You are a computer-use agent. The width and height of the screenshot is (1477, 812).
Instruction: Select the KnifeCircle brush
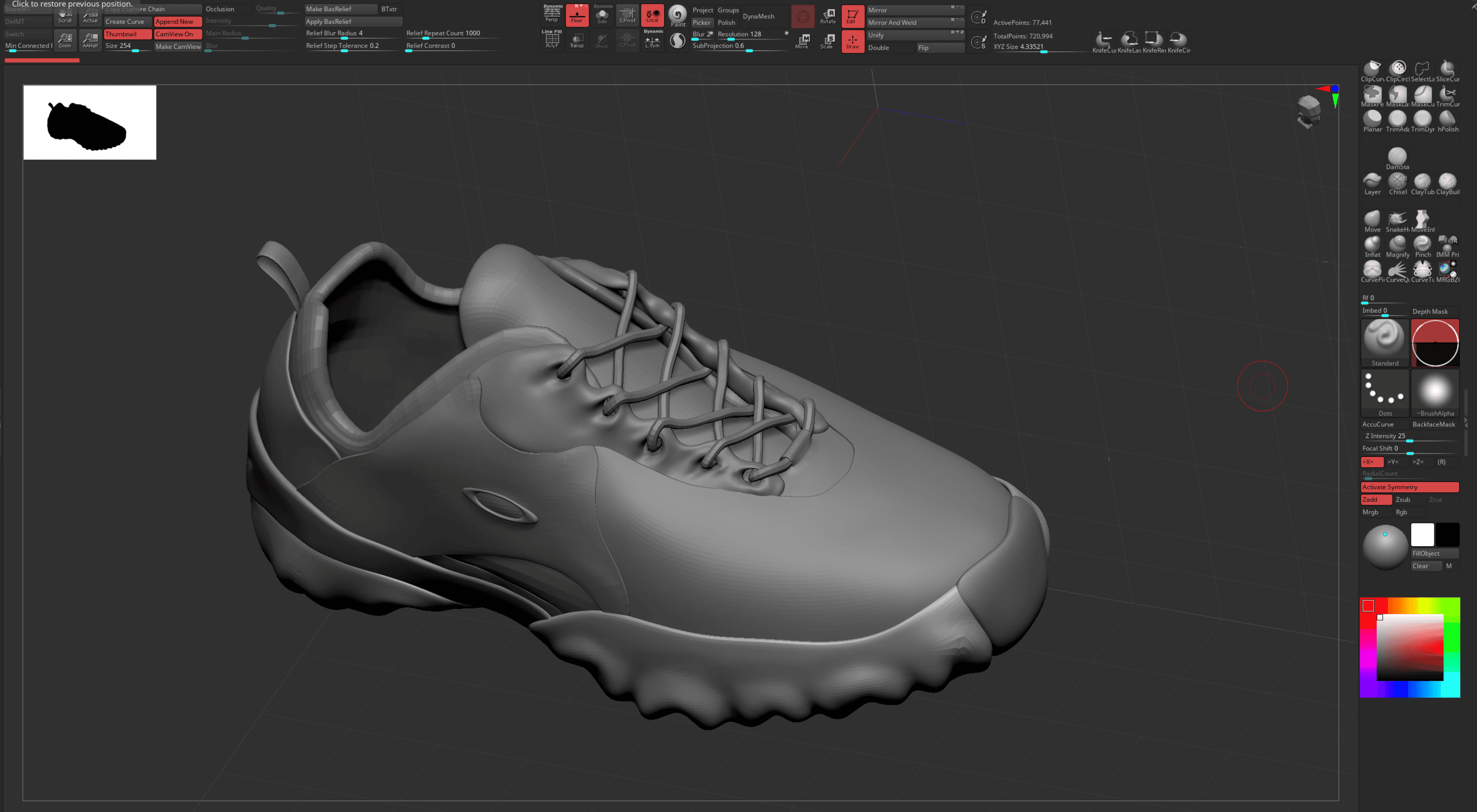pos(1179,43)
